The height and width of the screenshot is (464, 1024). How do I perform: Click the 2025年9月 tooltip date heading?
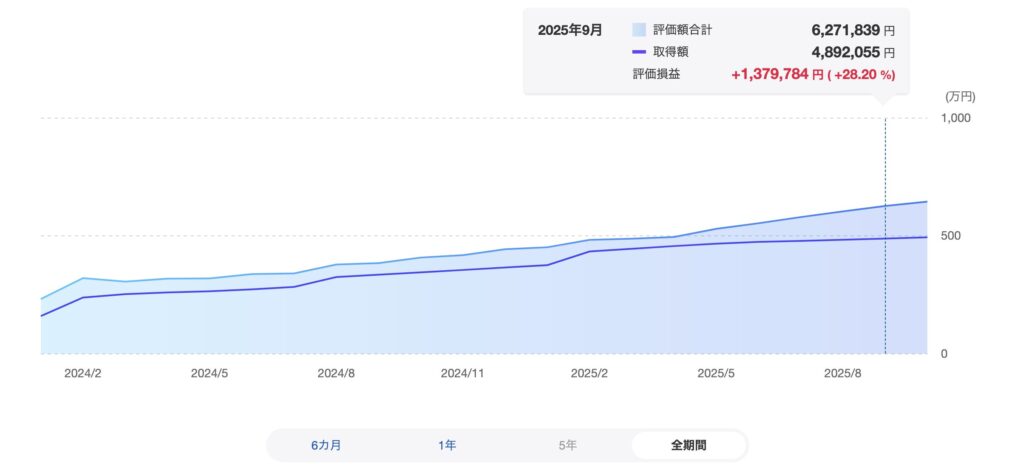click(570, 30)
